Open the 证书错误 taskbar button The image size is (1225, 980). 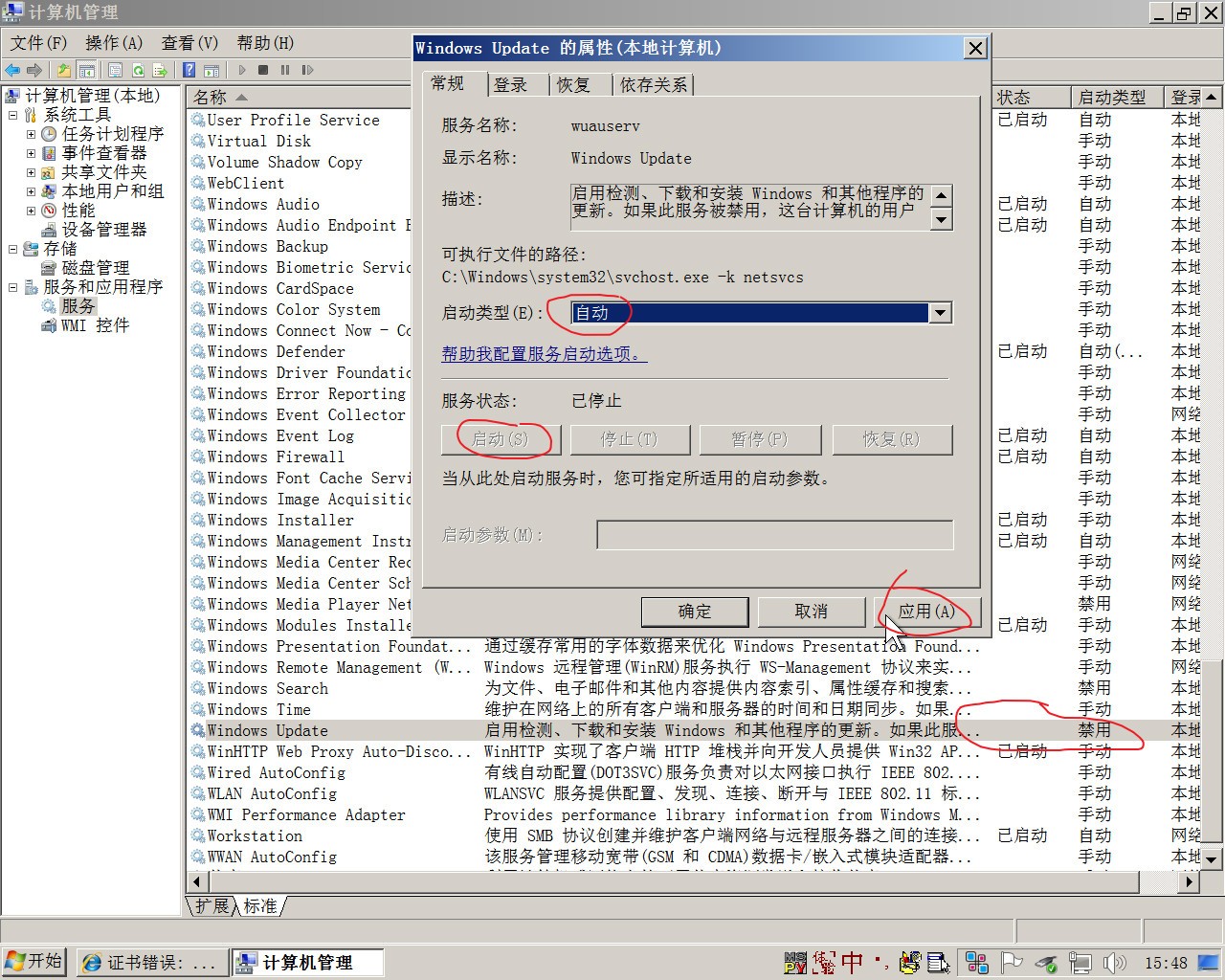pyautogui.click(x=151, y=962)
